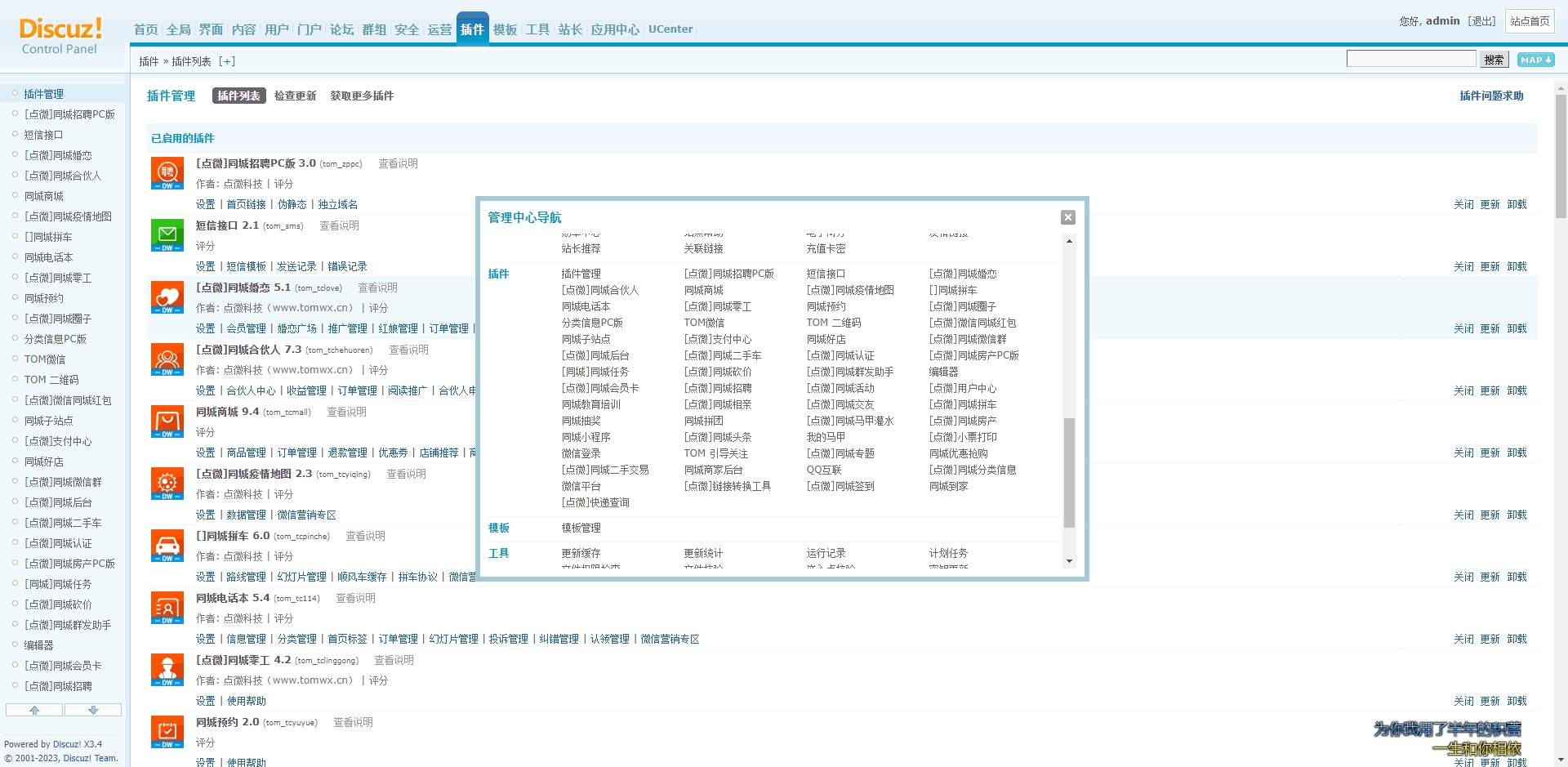
Task: Click the 同城拼车 car plugin icon
Action: (167, 546)
